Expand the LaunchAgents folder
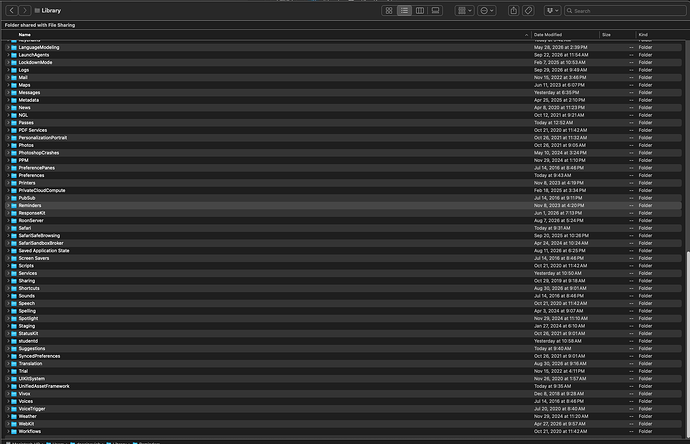The image size is (690, 444). (x=8, y=55)
